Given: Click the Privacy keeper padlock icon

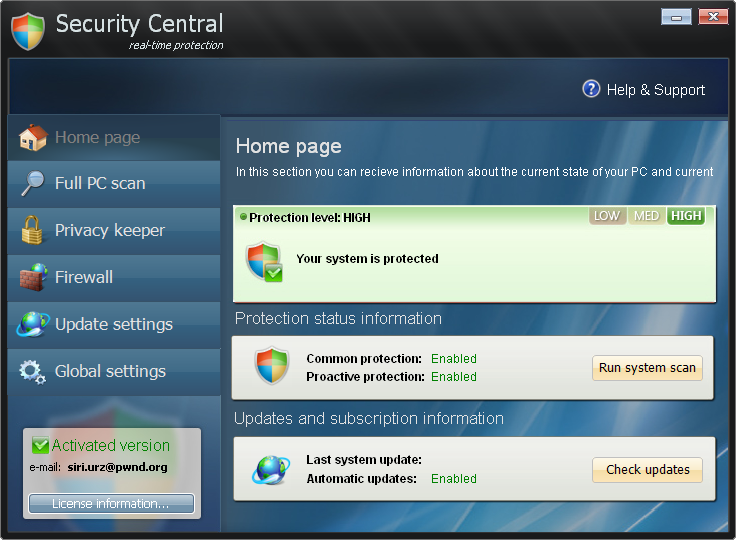Looking at the screenshot, I should coord(32,230).
